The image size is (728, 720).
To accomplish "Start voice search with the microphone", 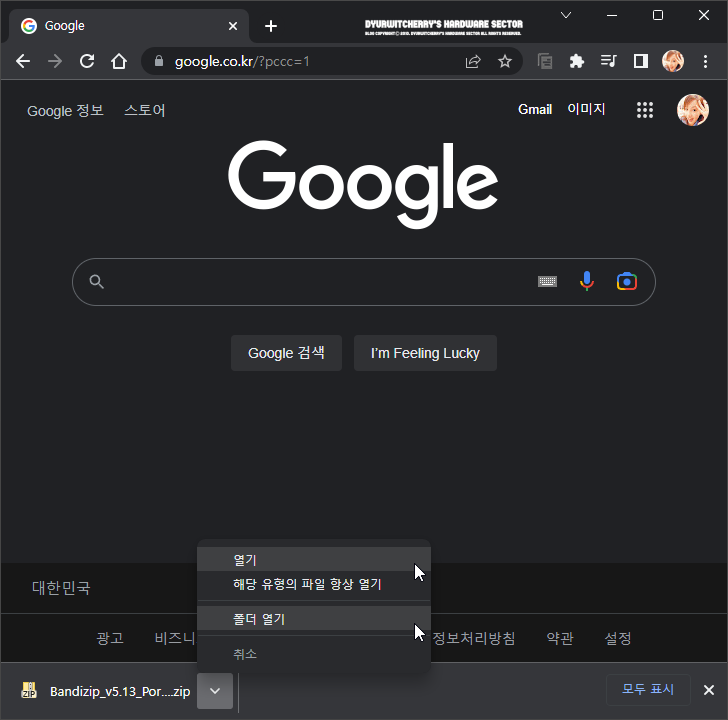I will [x=587, y=281].
